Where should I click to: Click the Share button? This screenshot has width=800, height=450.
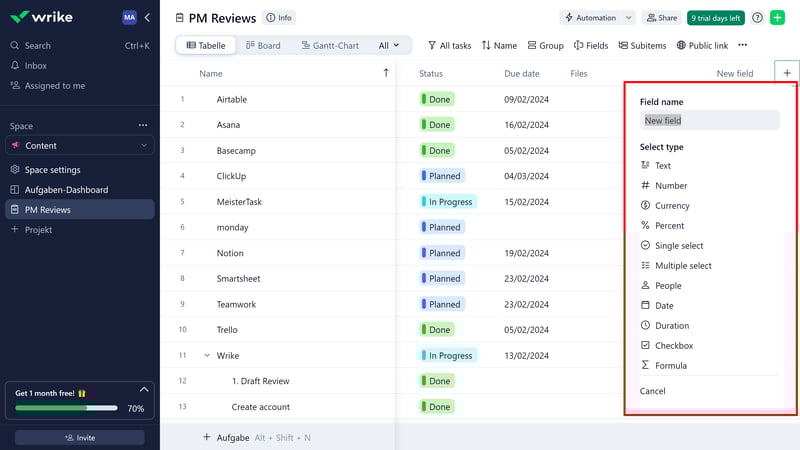[x=662, y=18]
